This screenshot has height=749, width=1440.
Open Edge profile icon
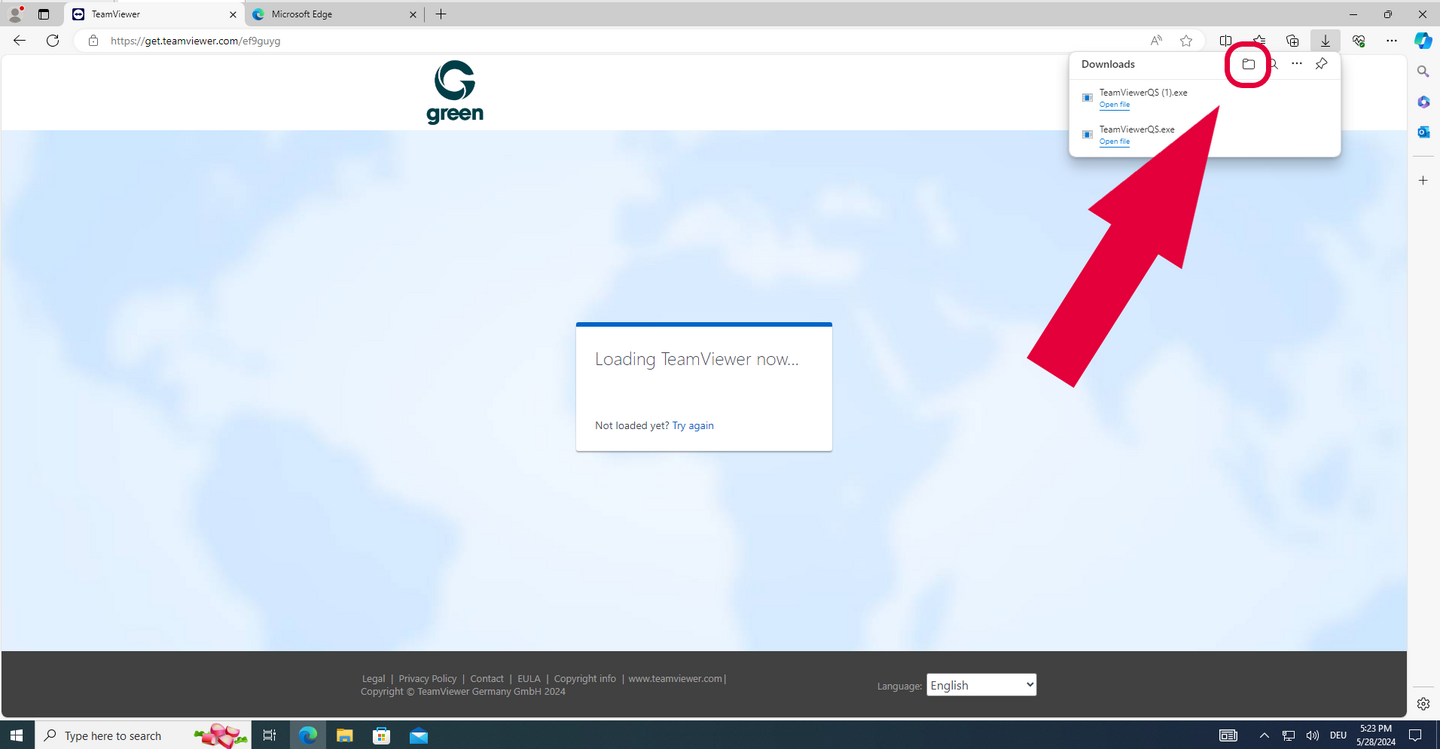15,14
